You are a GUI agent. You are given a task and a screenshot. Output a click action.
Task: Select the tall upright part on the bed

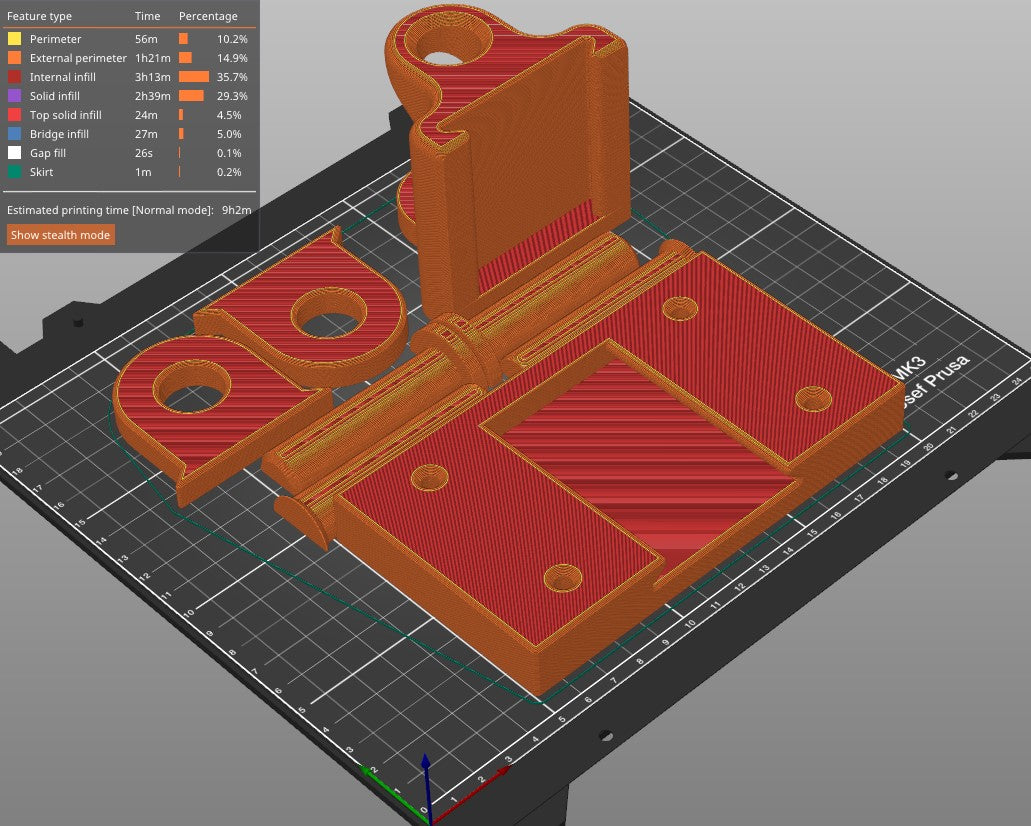click(520, 170)
